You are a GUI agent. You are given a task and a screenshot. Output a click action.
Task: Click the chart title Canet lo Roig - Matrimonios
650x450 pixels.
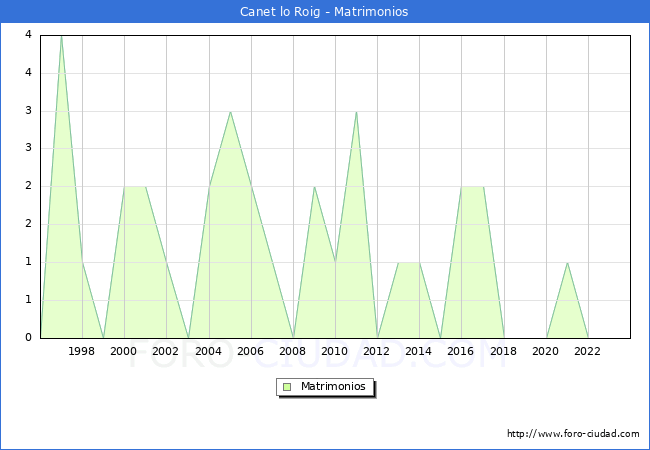click(324, 12)
